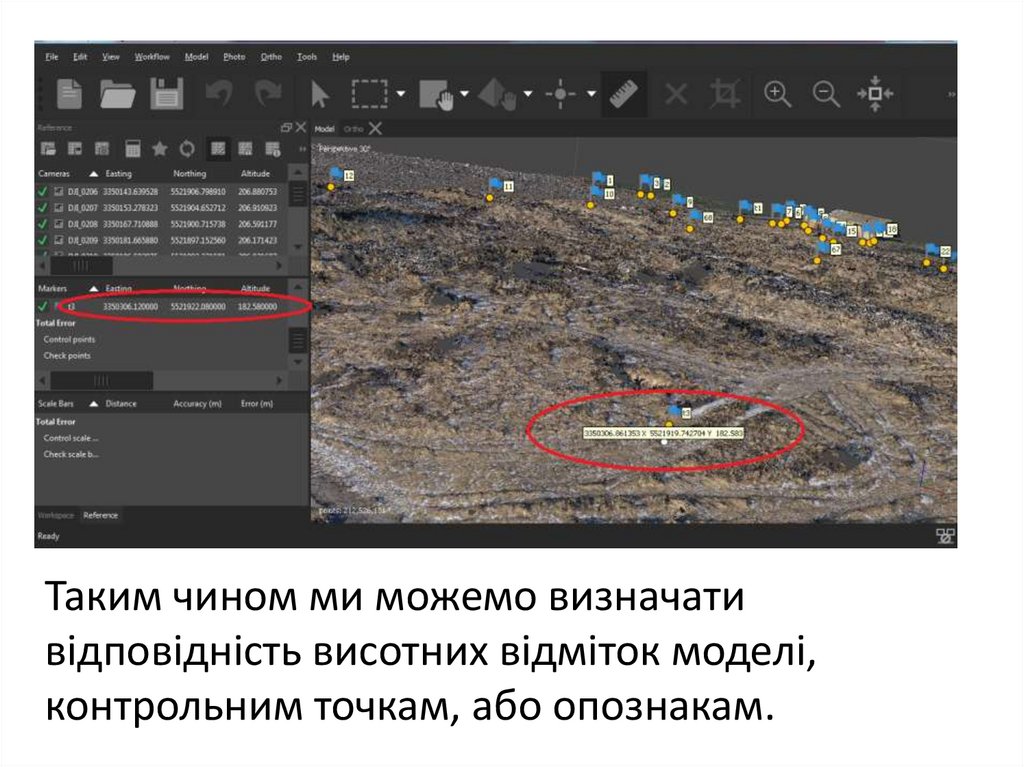The height and width of the screenshot is (767, 1024).
Task: Toggle the View Source table icon
Action: click(218, 149)
